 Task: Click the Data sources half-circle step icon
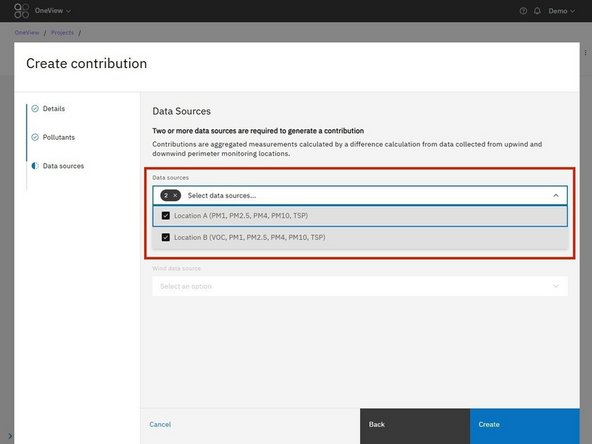[x=35, y=166]
